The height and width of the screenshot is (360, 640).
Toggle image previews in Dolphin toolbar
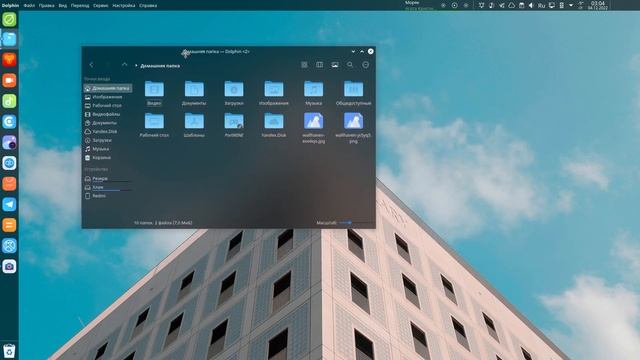(x=335, y=65)
